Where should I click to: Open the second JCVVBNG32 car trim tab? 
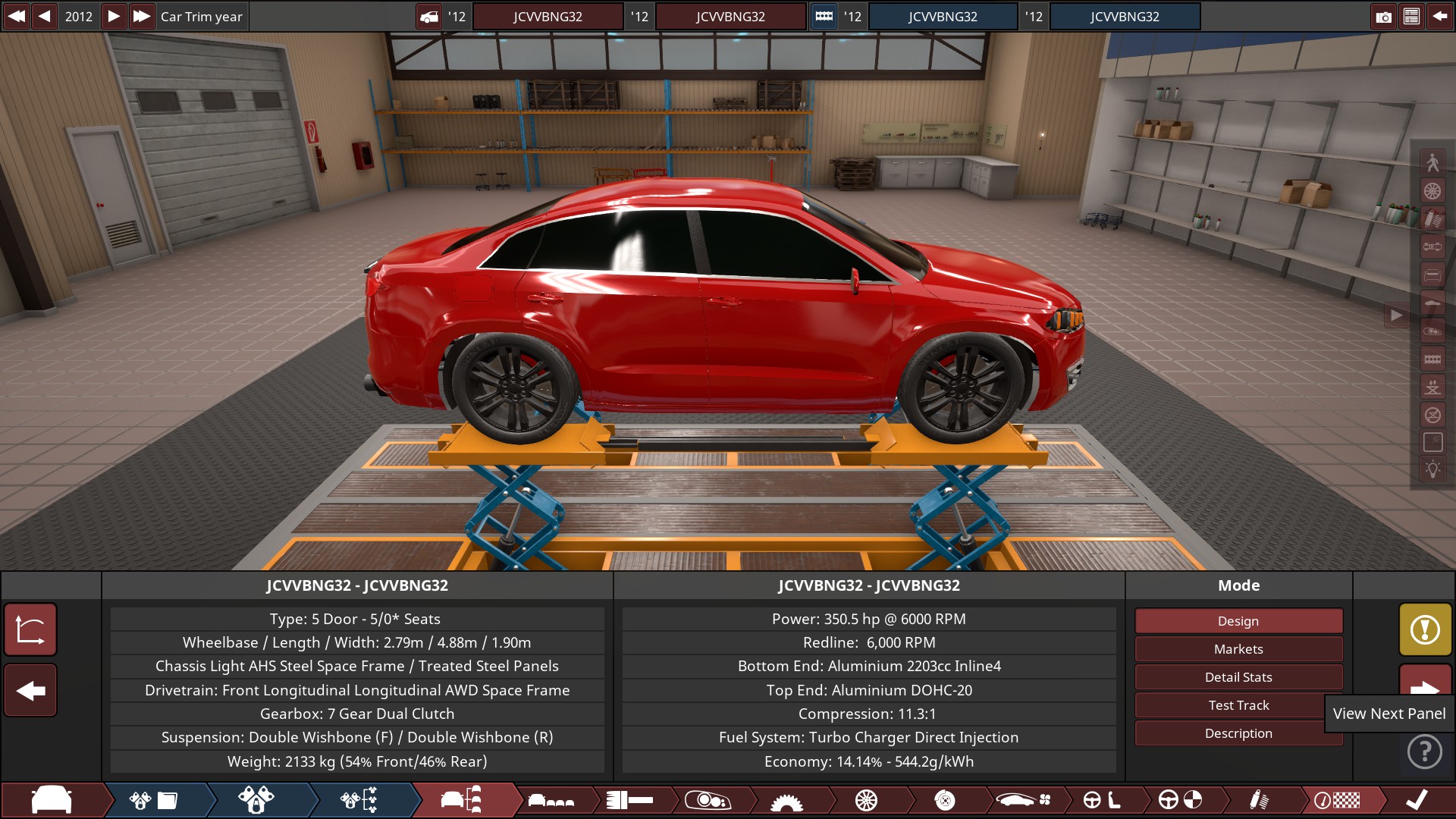[730, 17]
